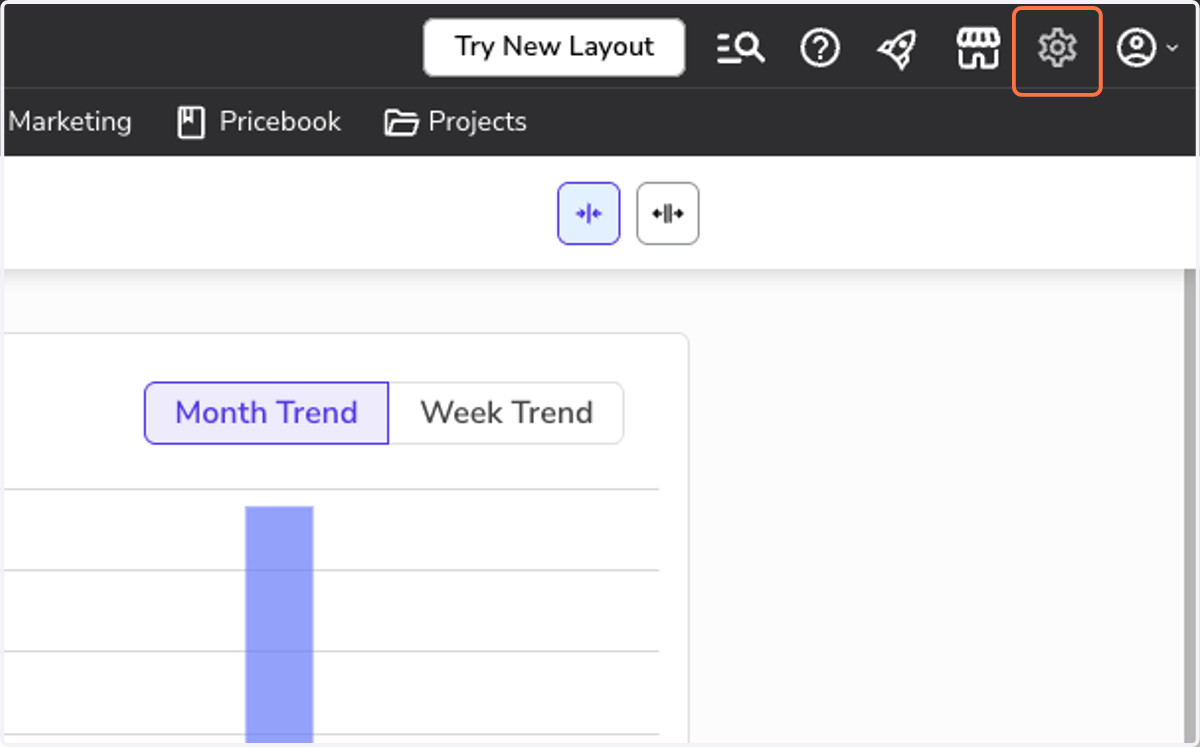Switch to Week Trend
The image size is (1200, 747).
[x=506, y=412]
